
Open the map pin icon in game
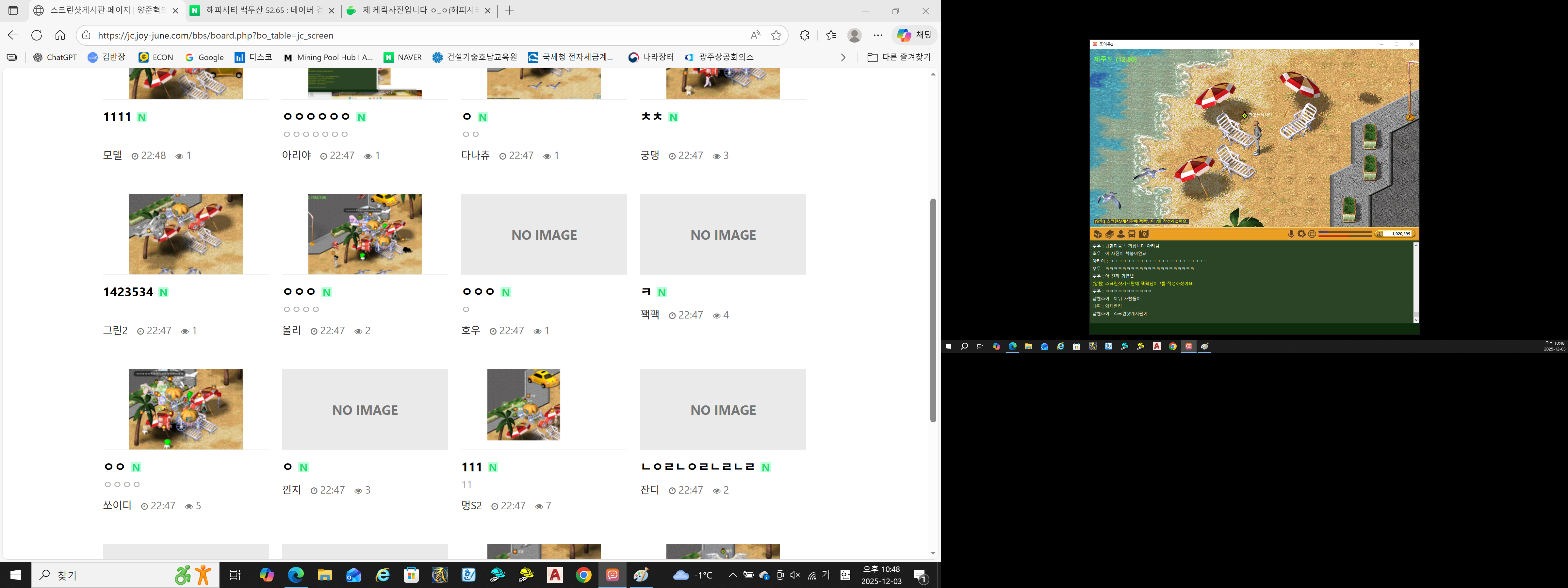[x=1144, y=234]
